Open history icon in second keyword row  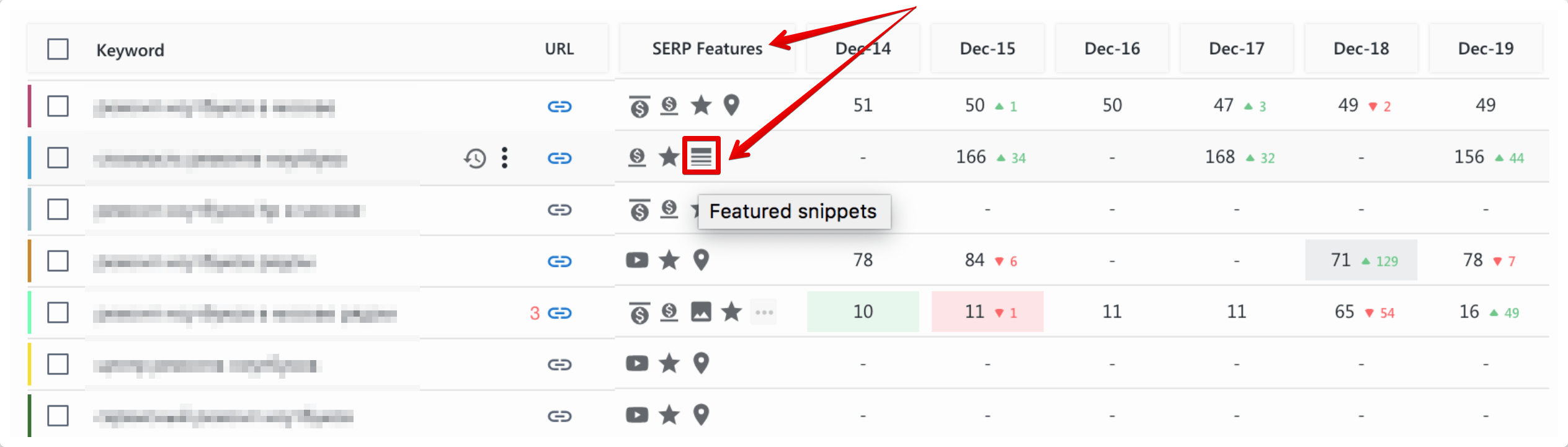pos(475,158)
